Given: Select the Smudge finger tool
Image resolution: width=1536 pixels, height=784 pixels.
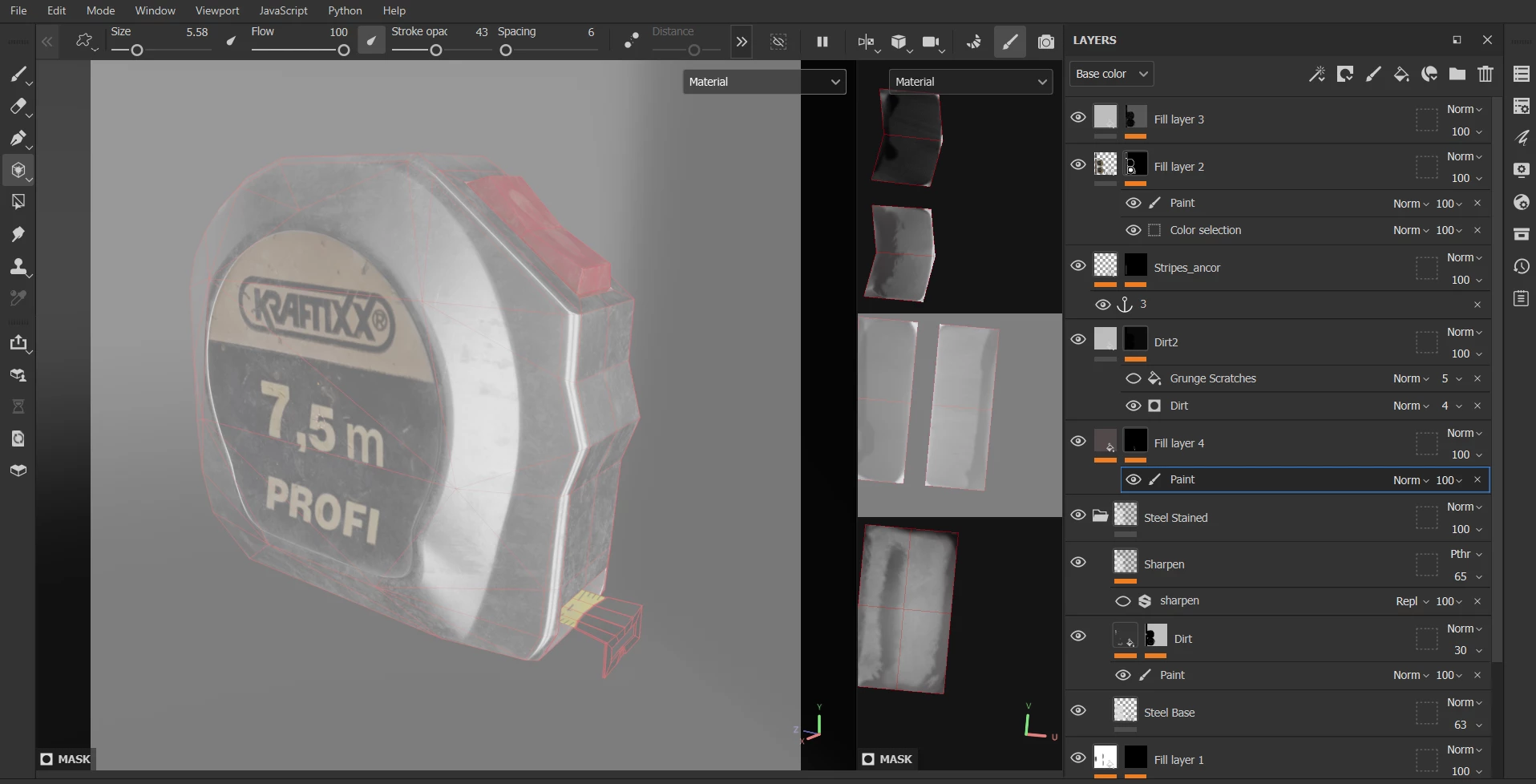Looking at the screenshot, I should tap(18, 234).
